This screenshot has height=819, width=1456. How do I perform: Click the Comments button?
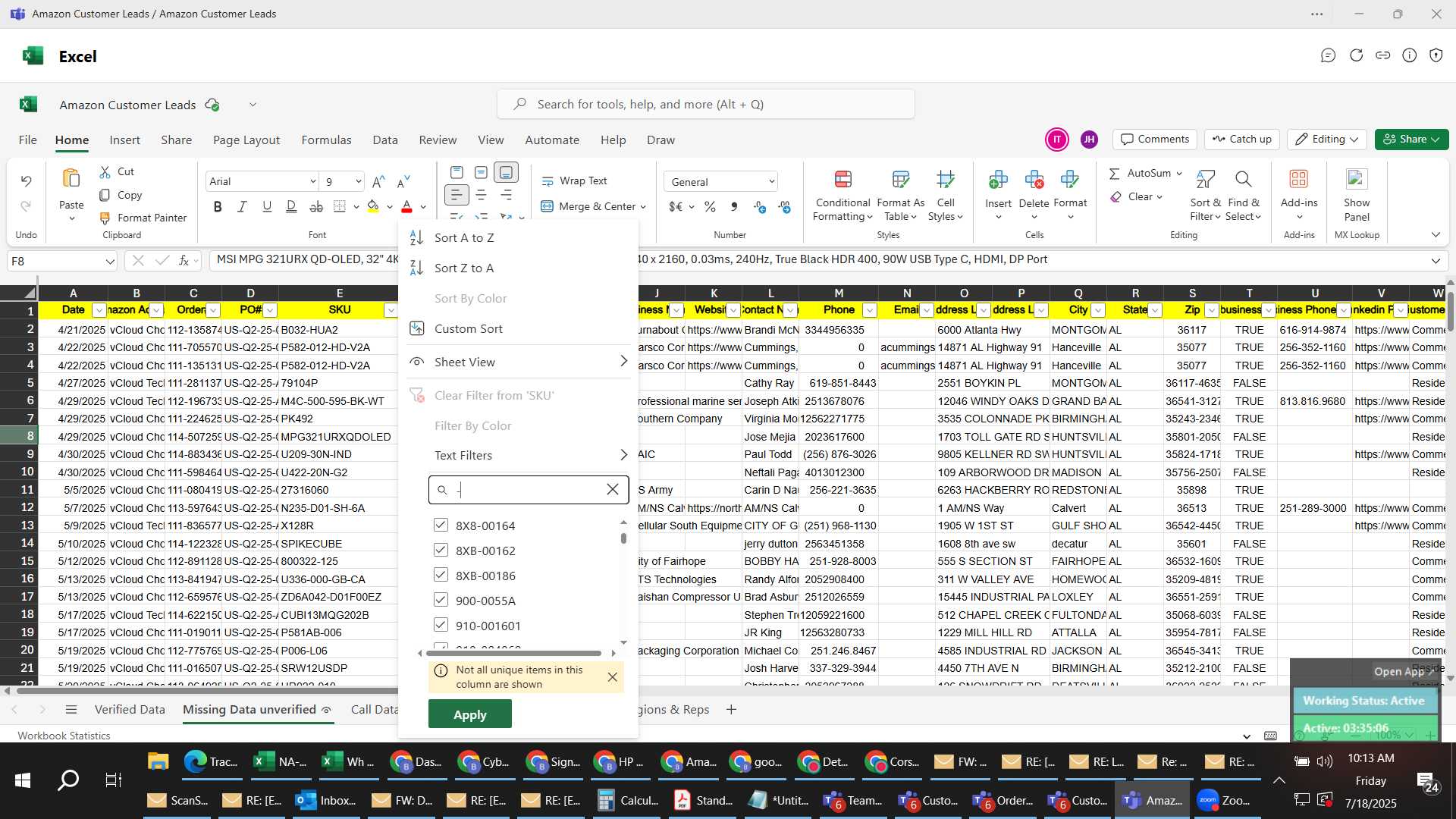pyautogui.click(x=1154, y=140)
